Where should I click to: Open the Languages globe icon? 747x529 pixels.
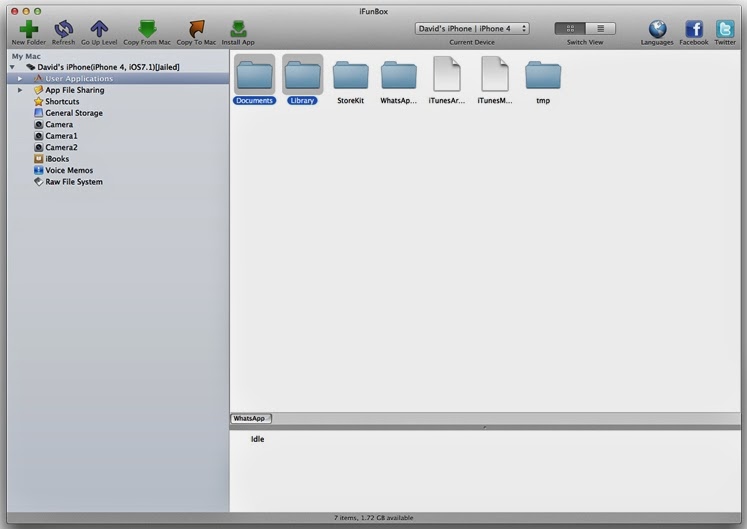[x=657, y=29]
